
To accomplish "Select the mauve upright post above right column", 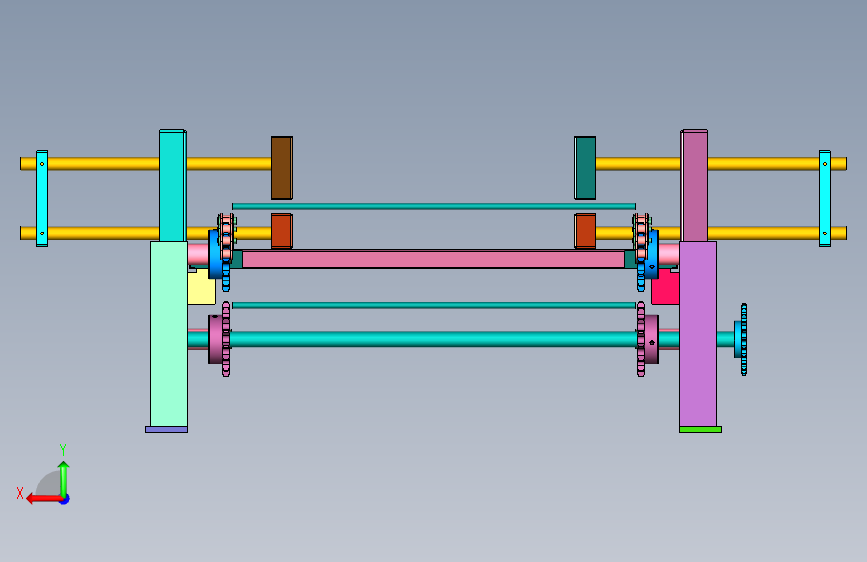I will 694,185.
